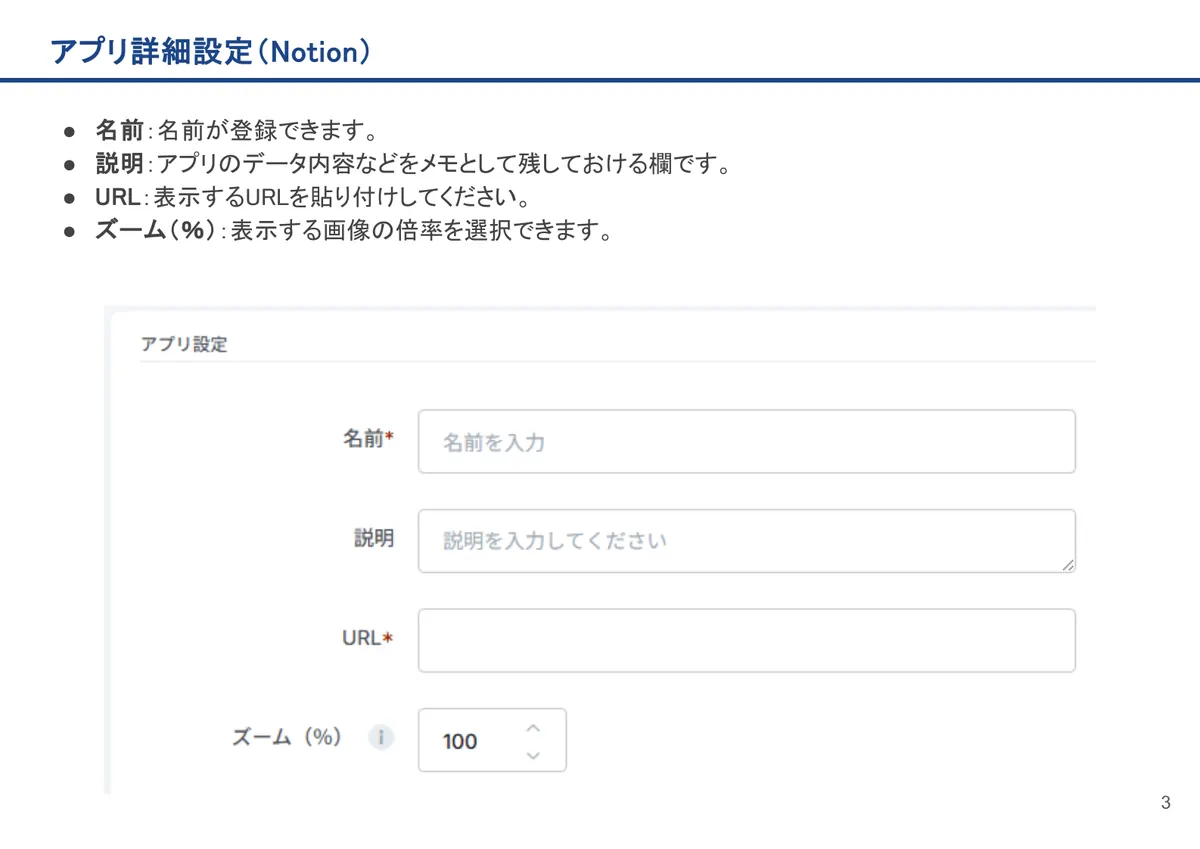Select the zoom value 100 field

492,740
